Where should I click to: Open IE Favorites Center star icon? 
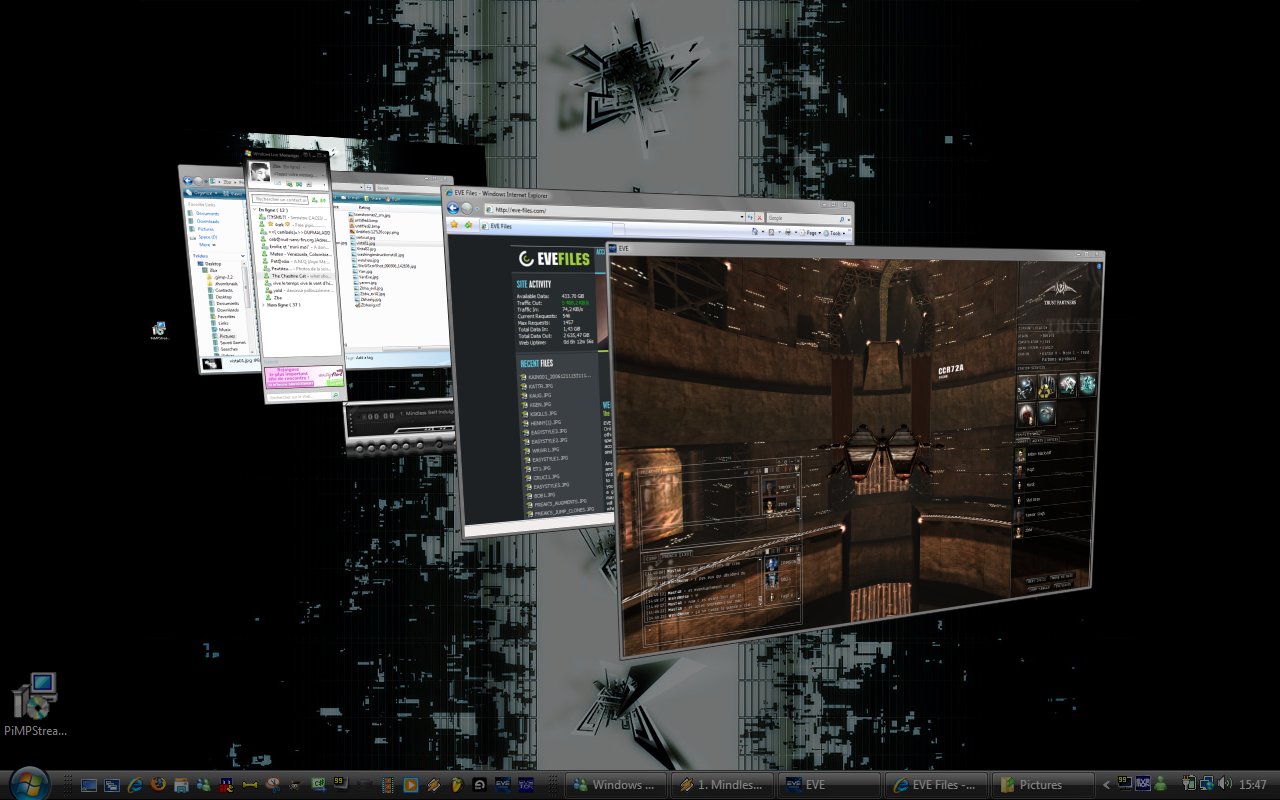(x=454, y=225)
